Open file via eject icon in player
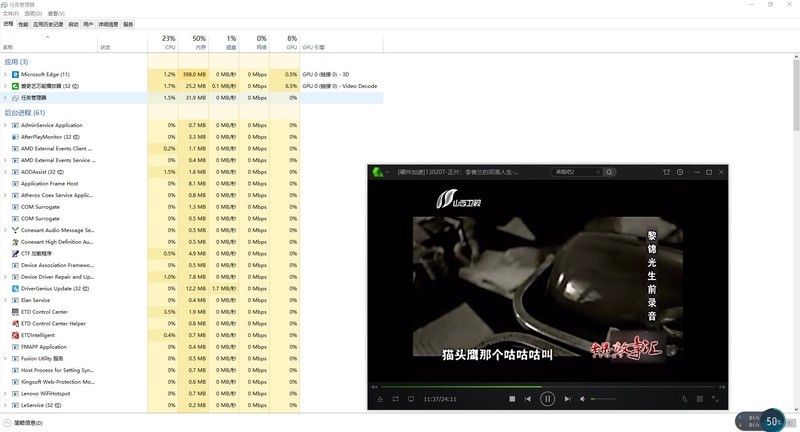 380,399
